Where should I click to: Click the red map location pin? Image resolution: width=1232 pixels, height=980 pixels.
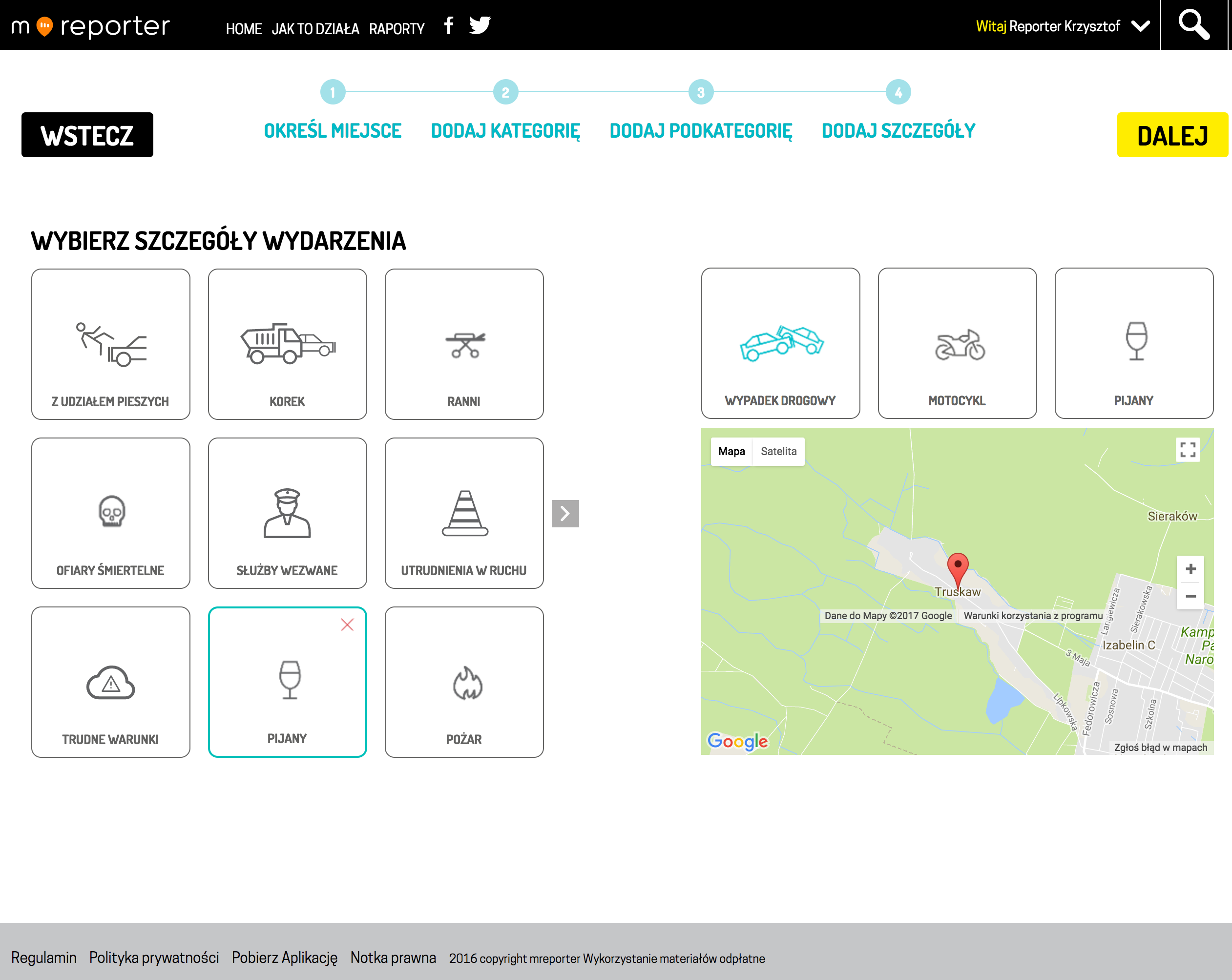[x=958, y=567]
